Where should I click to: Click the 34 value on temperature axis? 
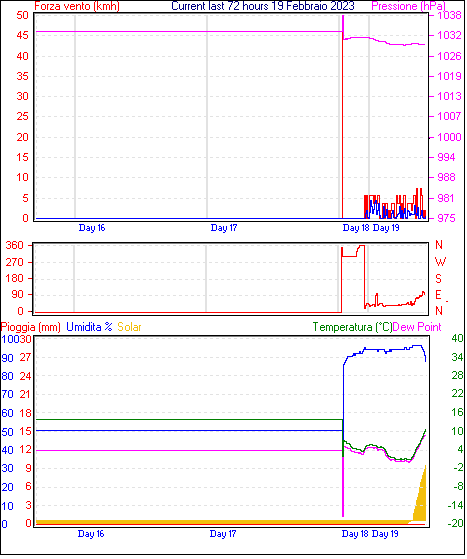457,357
